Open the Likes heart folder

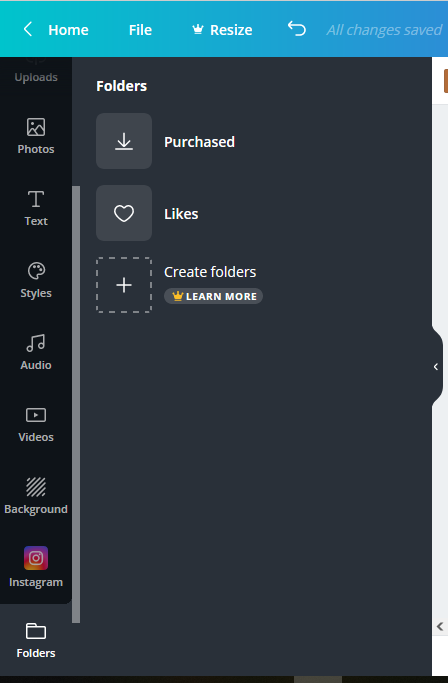tap(124, 213)
